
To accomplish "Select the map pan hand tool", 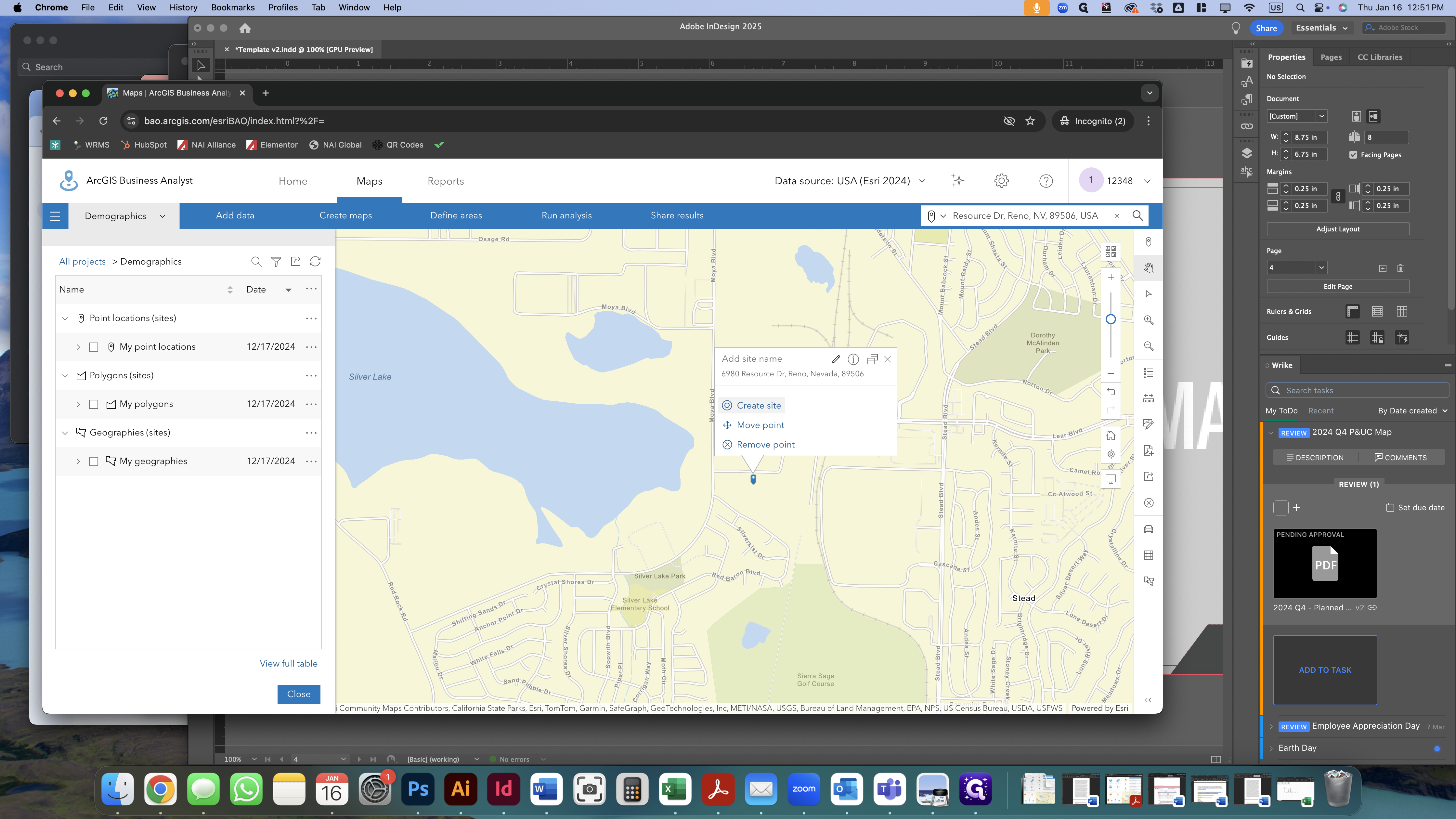I will coord(1149,268).
